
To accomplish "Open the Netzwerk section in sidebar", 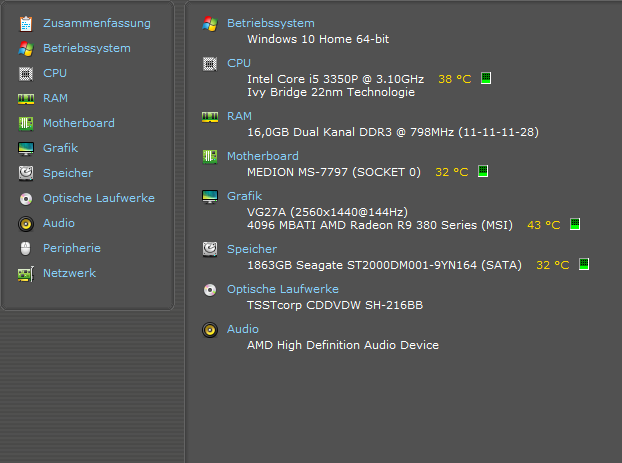I will [69, 273].
